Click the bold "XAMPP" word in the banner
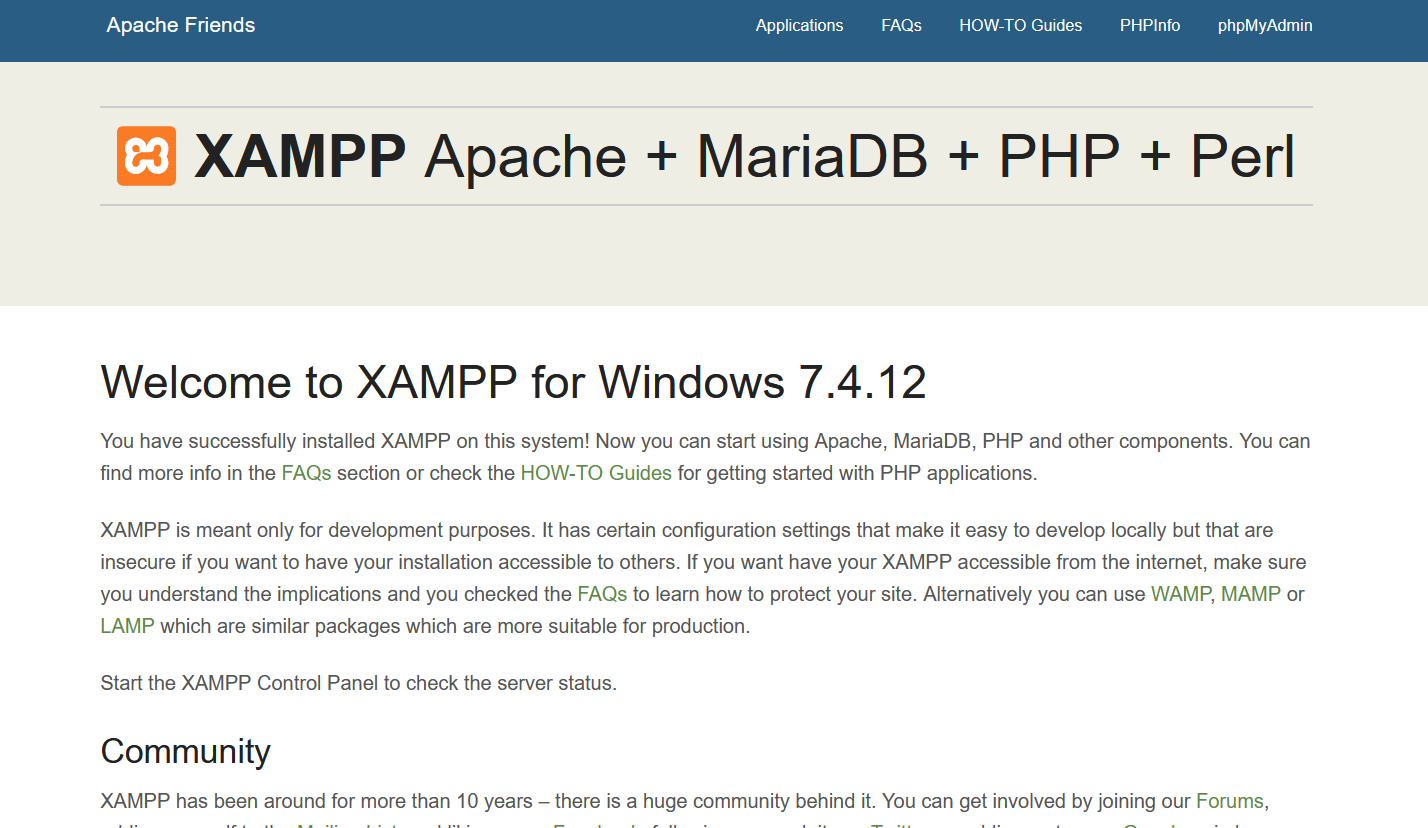Screen dimensions: 1428x828 (x=300, y=157)
